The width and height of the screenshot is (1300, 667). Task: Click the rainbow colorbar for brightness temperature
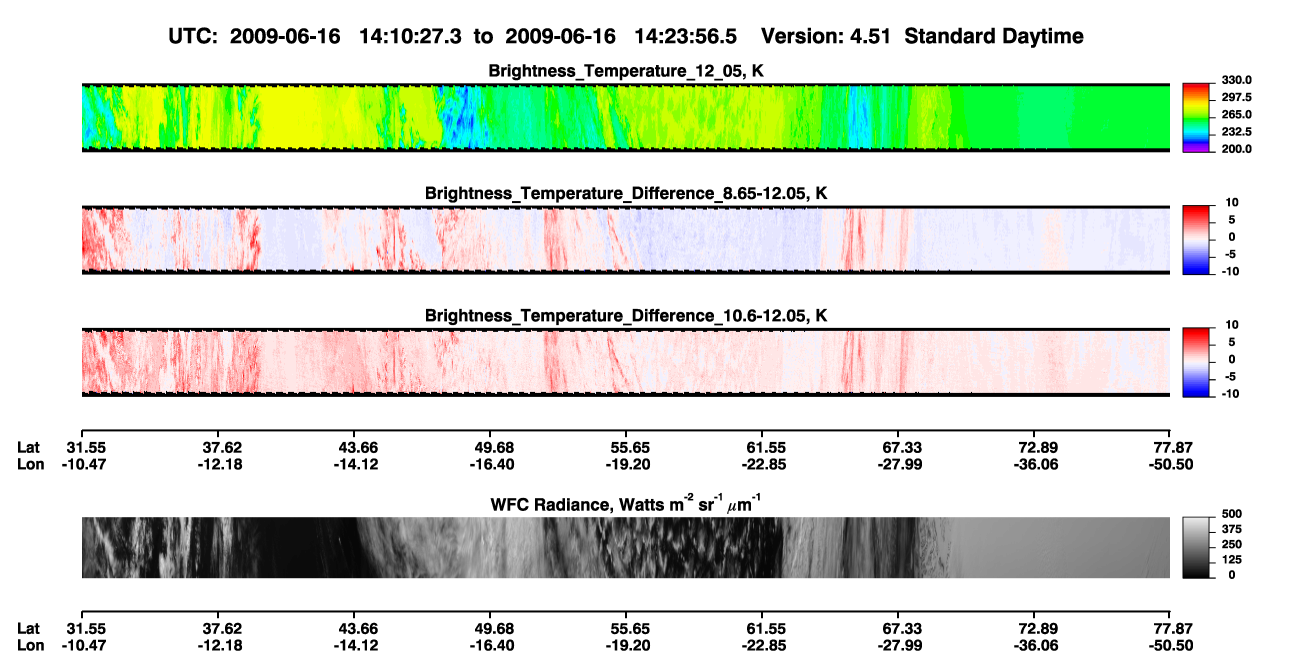click(1197, 117)
